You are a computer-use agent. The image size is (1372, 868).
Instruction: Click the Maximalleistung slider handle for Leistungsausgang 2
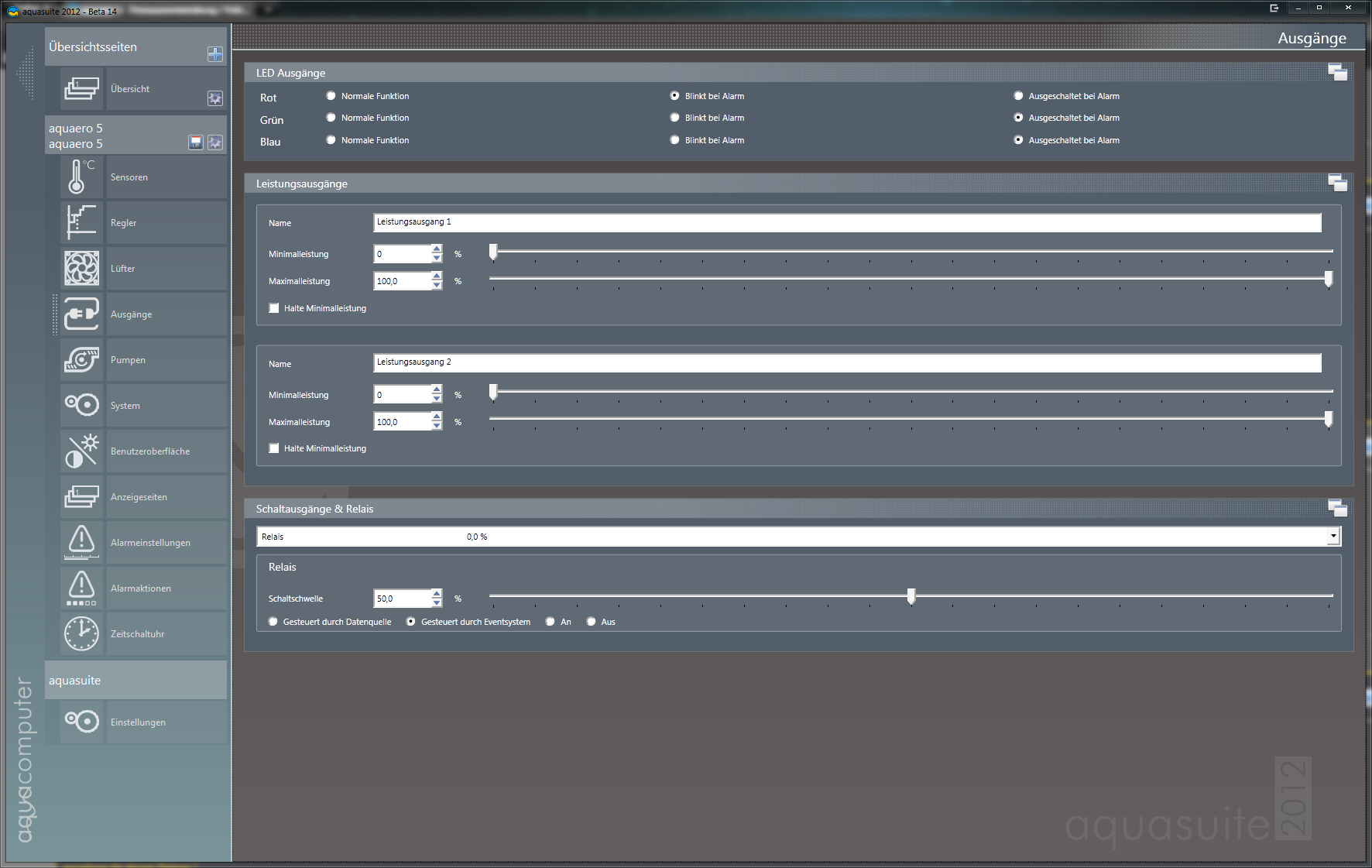[1329, 420]
